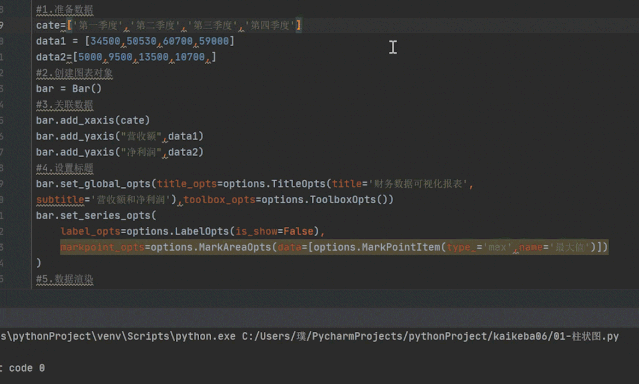
Task: Click the value 5000 in data2
Action: pos(90,57)
